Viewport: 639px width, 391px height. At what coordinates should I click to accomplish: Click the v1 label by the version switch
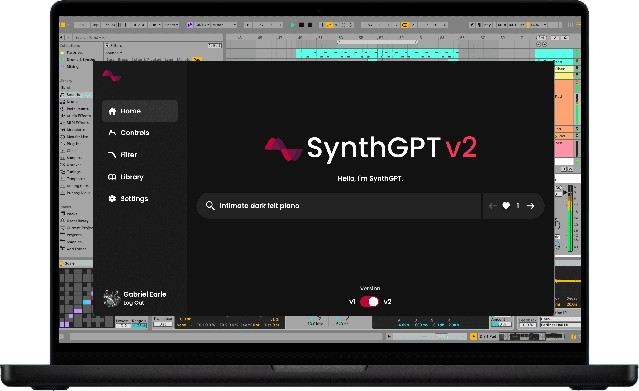(x=352, y=302)
